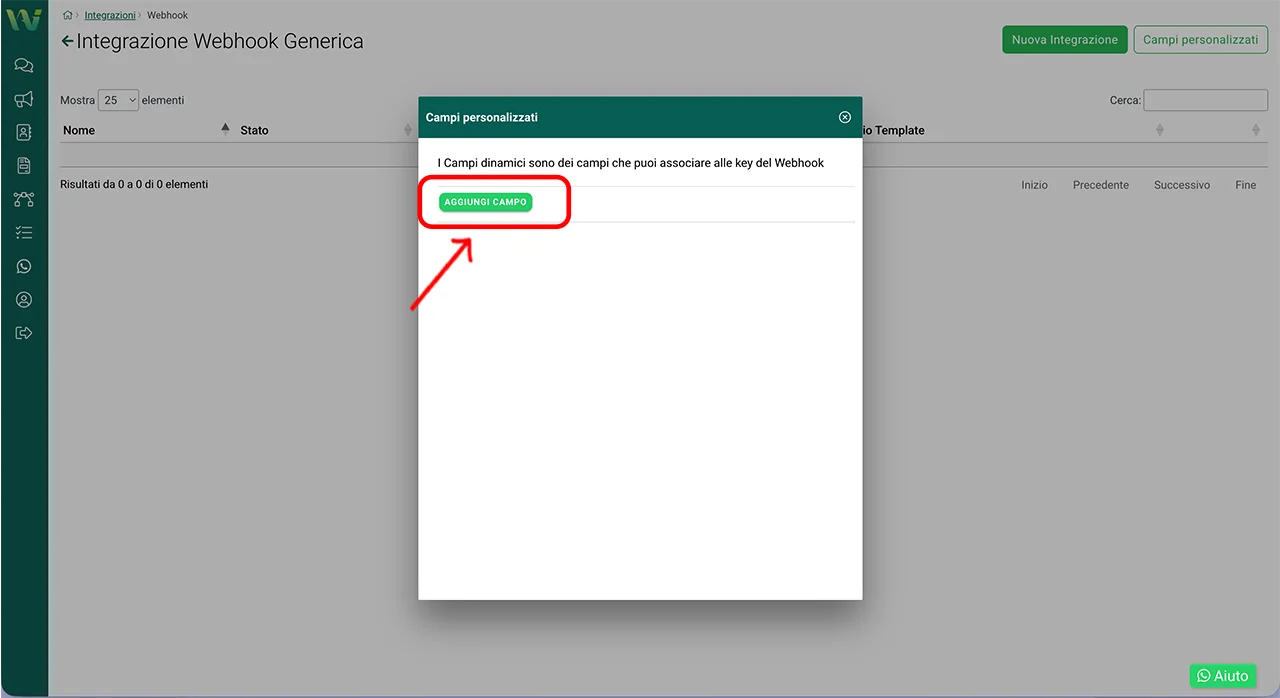This screenshot has height=698, width=1280.
Task: Click the logout icon in sidebar
Action: [x=24, y=333]
